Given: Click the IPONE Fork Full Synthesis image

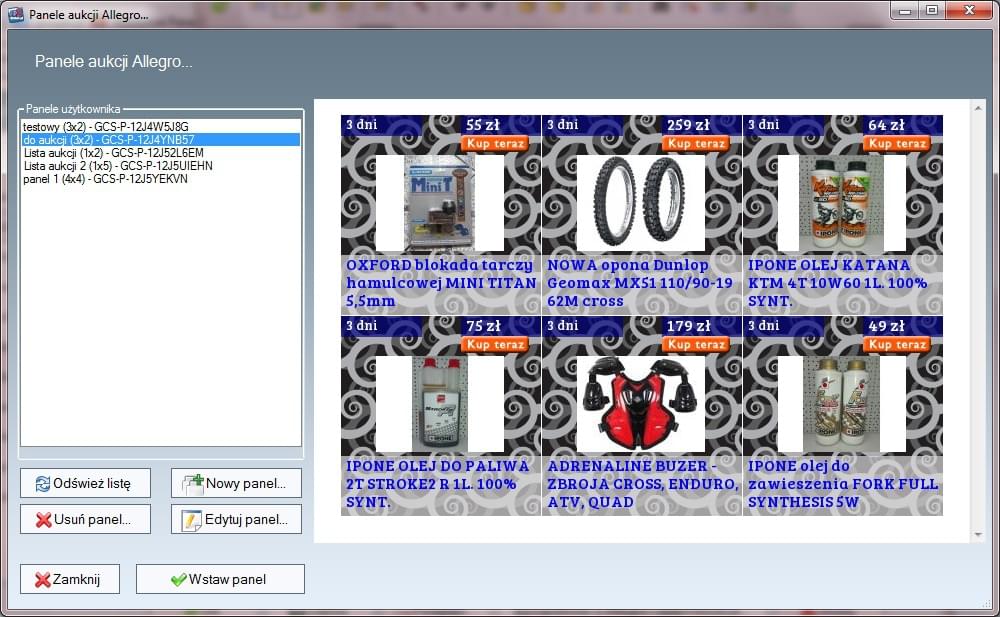Looking at the screenshot, I should pyautogui.click(x=842, y=404).
